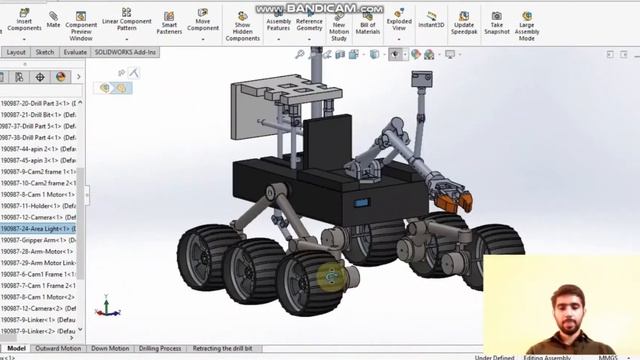Click Edit Appearance sphere icon

point(416,54)
